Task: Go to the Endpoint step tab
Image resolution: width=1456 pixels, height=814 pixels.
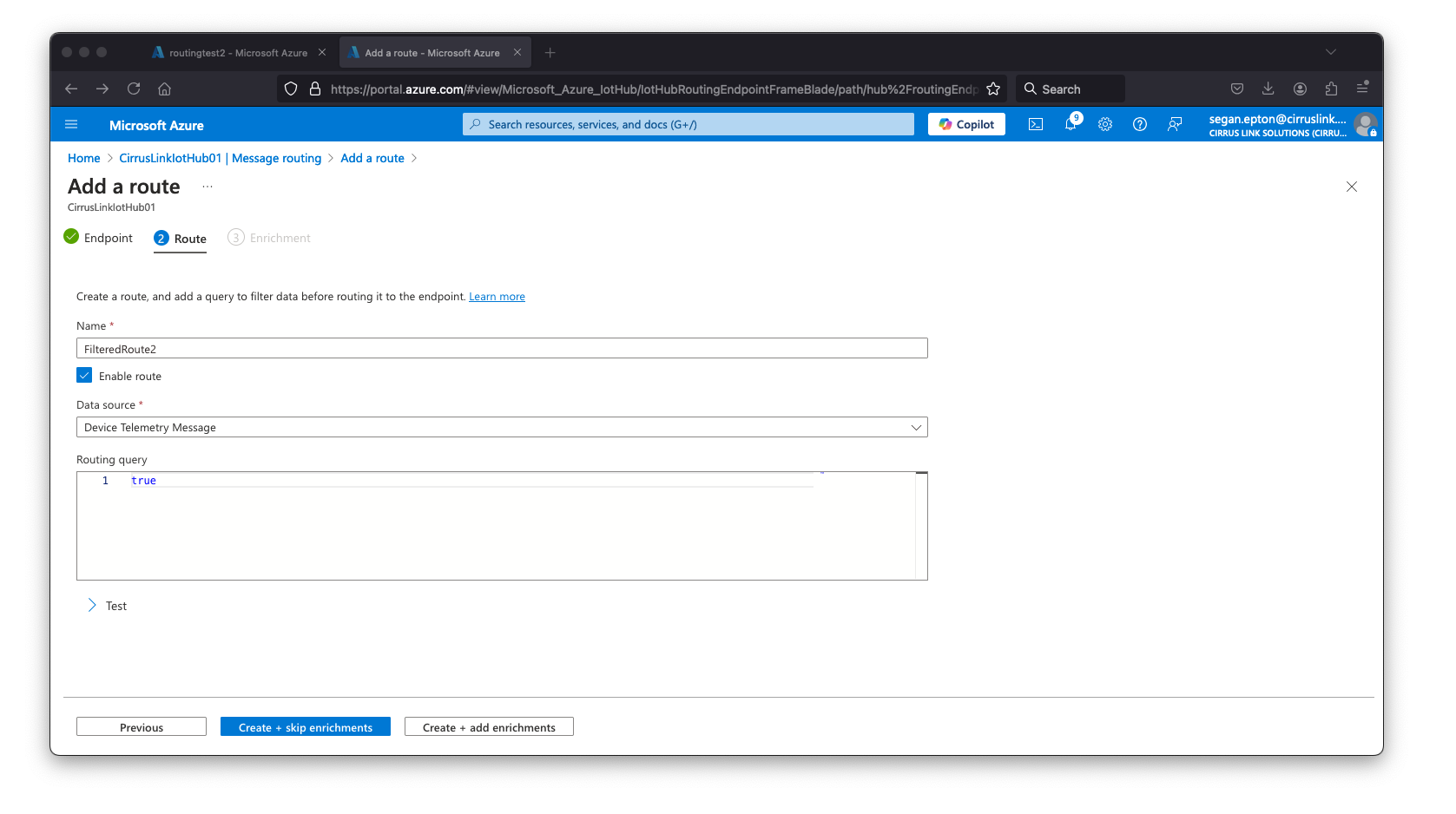Action: (x=99, y=239)
